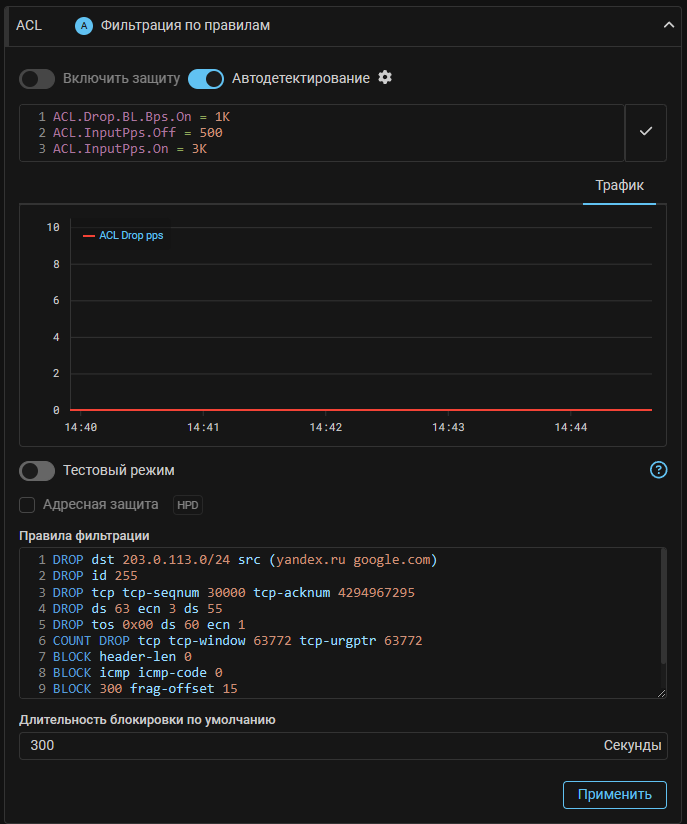
Task: Click the checkmark confirm button beside parameters
Action: [x=646, y=132]
